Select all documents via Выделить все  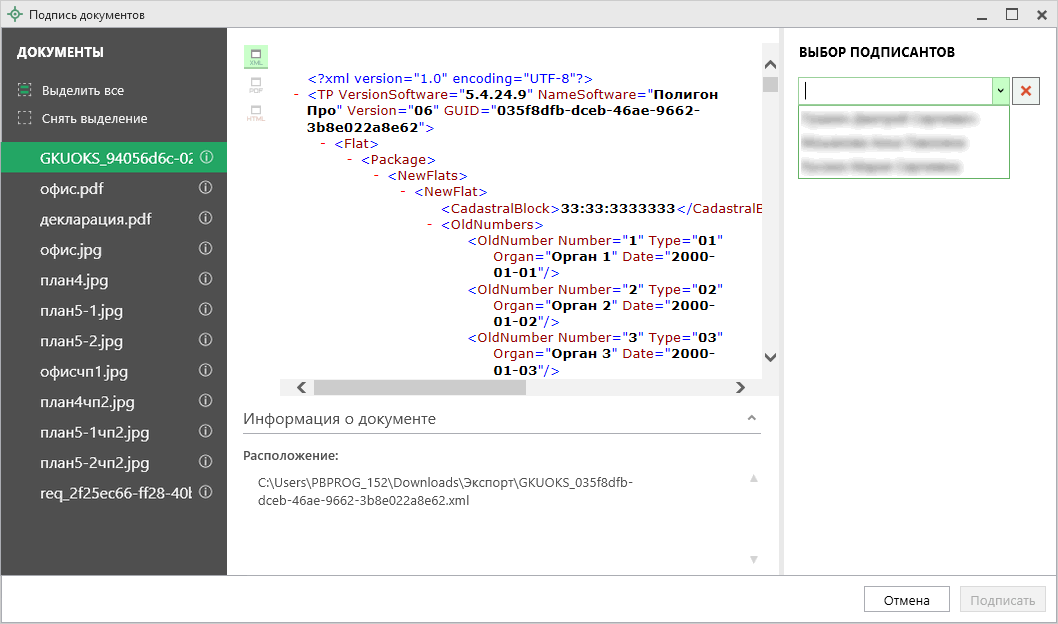(82, 91)
